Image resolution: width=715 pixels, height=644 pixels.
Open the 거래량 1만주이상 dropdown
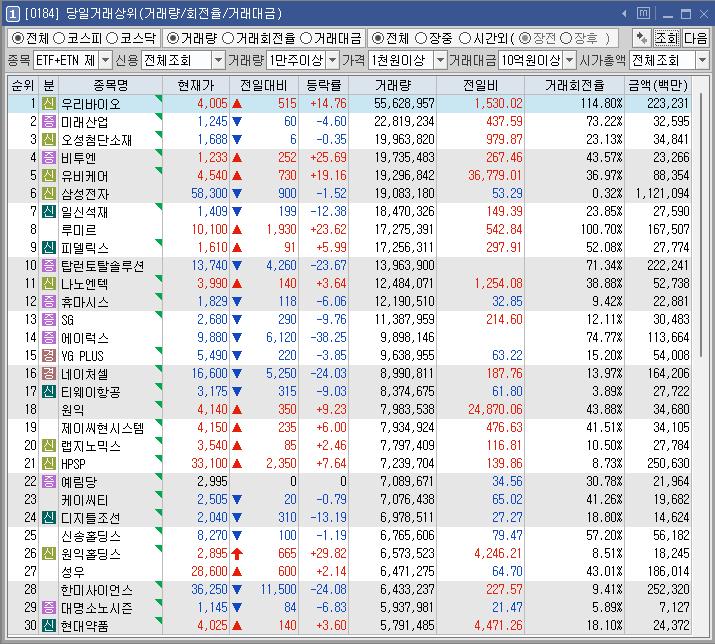333,60
